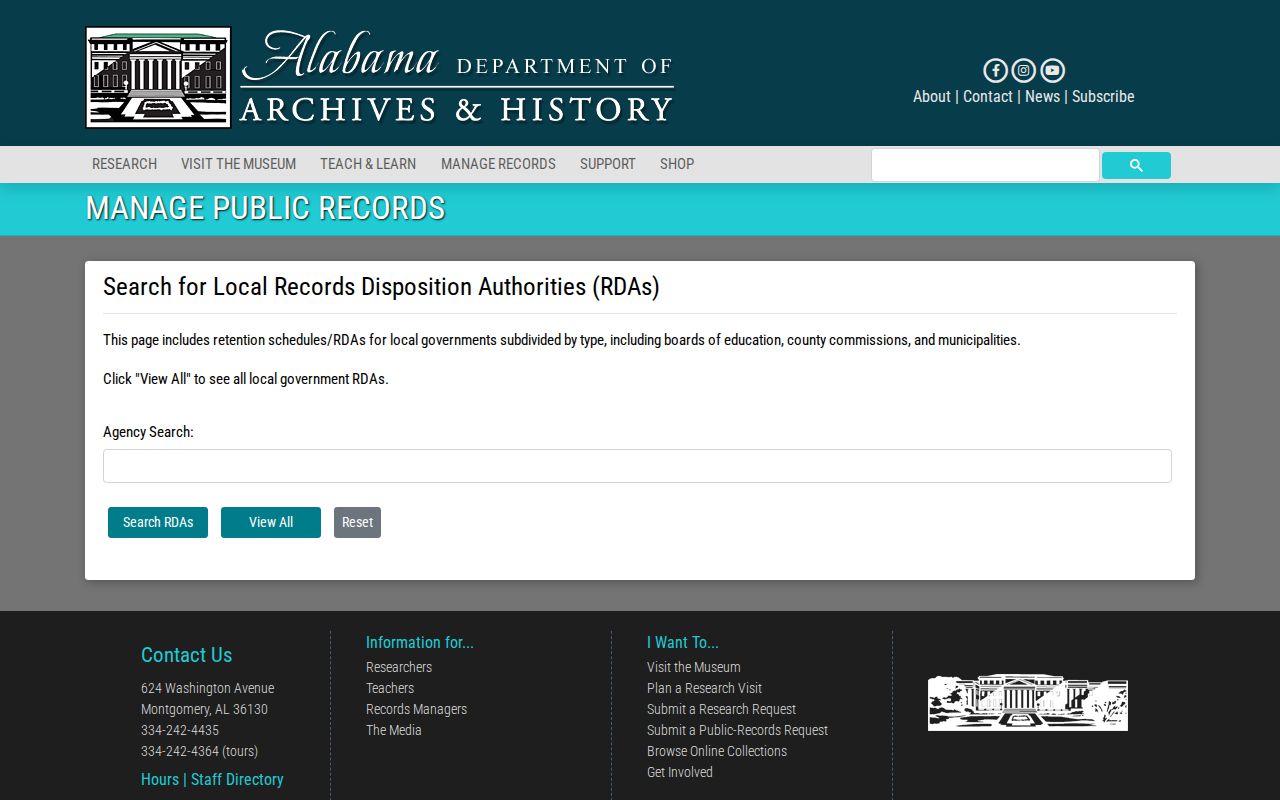Open the SHOP menu
This screenshot has height=800, width=1280.
coord(677,164)
